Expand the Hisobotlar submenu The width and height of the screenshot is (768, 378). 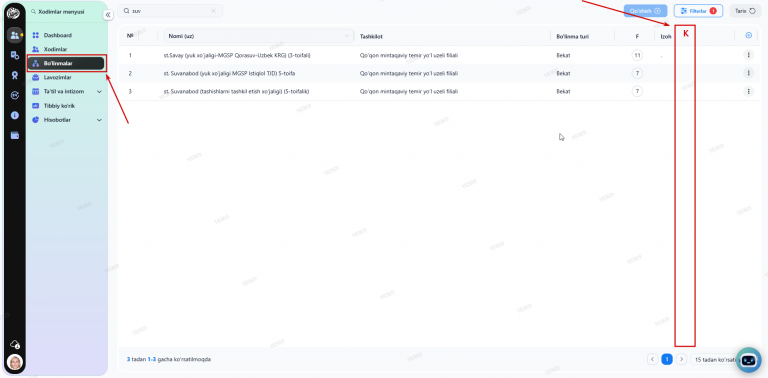point(67,120)
